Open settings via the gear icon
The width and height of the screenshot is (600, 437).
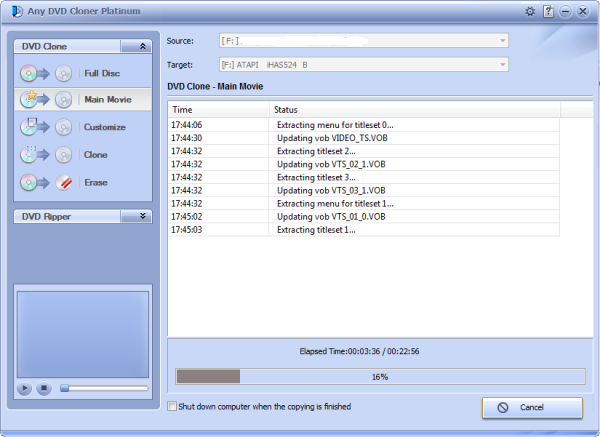[530, 11]
